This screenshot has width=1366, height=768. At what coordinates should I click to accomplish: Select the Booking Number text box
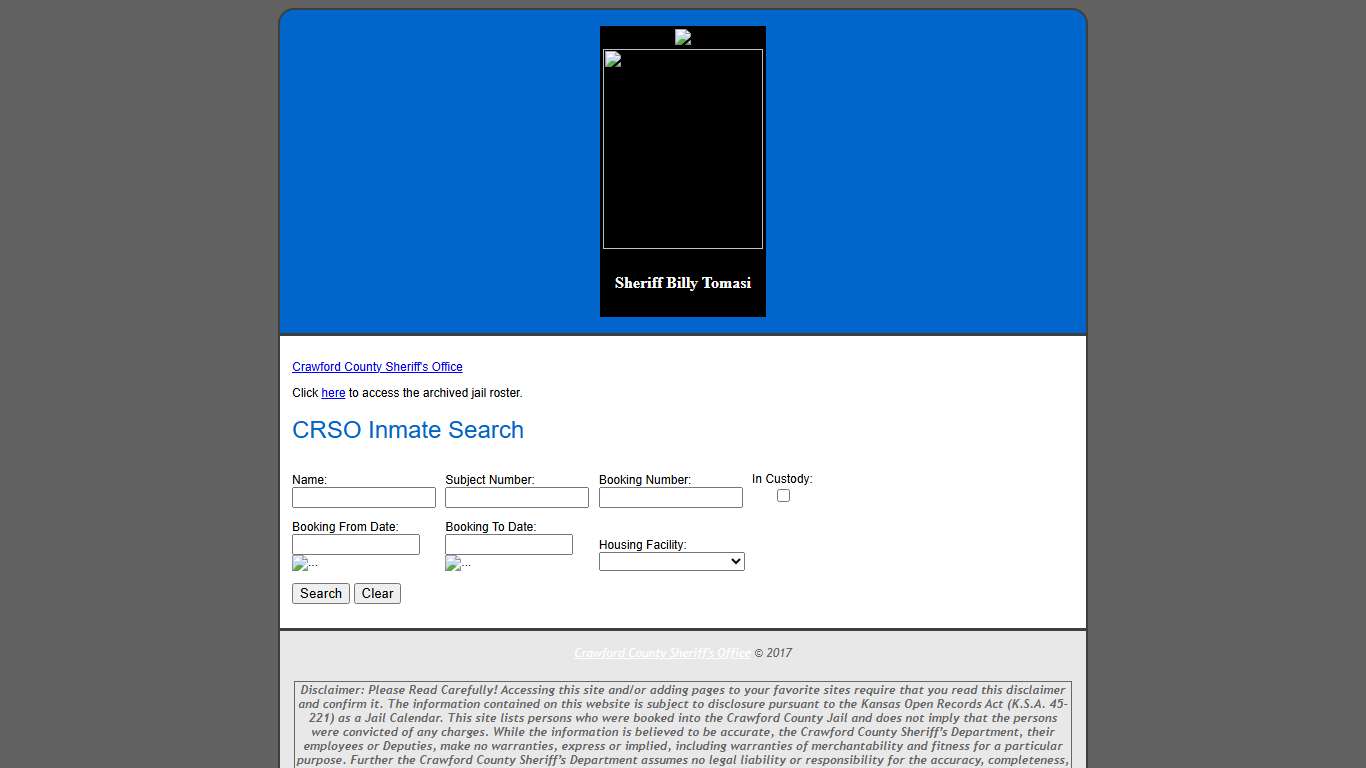tap(671, 498)
